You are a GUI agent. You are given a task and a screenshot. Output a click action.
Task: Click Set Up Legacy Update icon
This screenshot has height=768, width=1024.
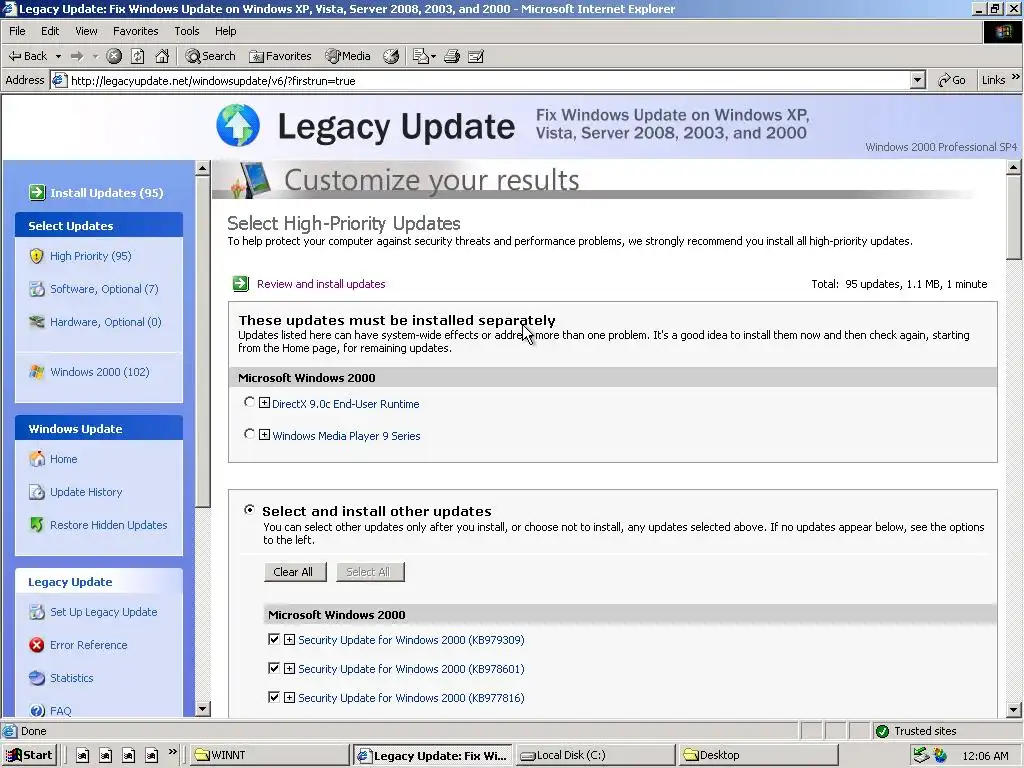click(x=37, y=612)
